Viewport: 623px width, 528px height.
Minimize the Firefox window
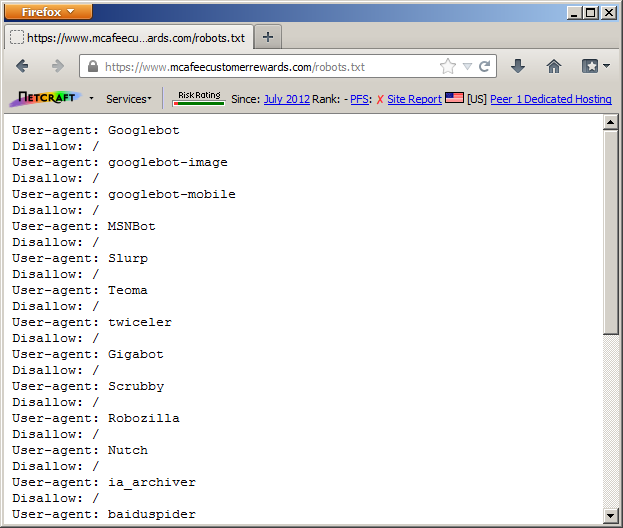pos(574,13)
